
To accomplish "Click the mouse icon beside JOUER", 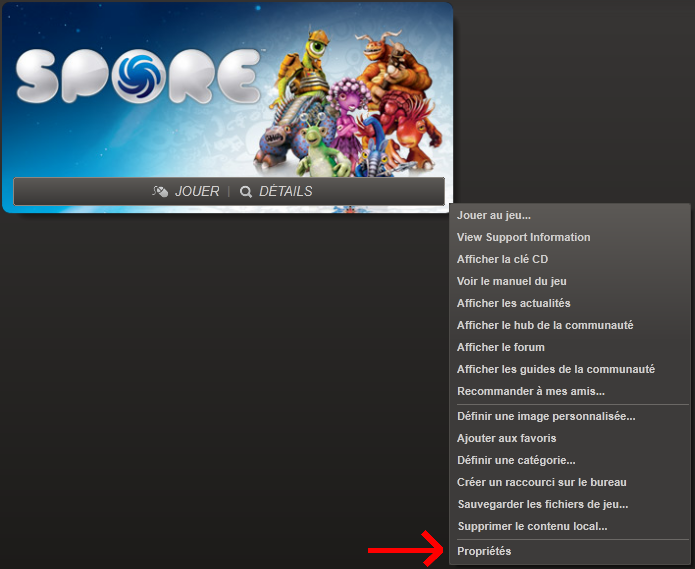I will 160,191.
